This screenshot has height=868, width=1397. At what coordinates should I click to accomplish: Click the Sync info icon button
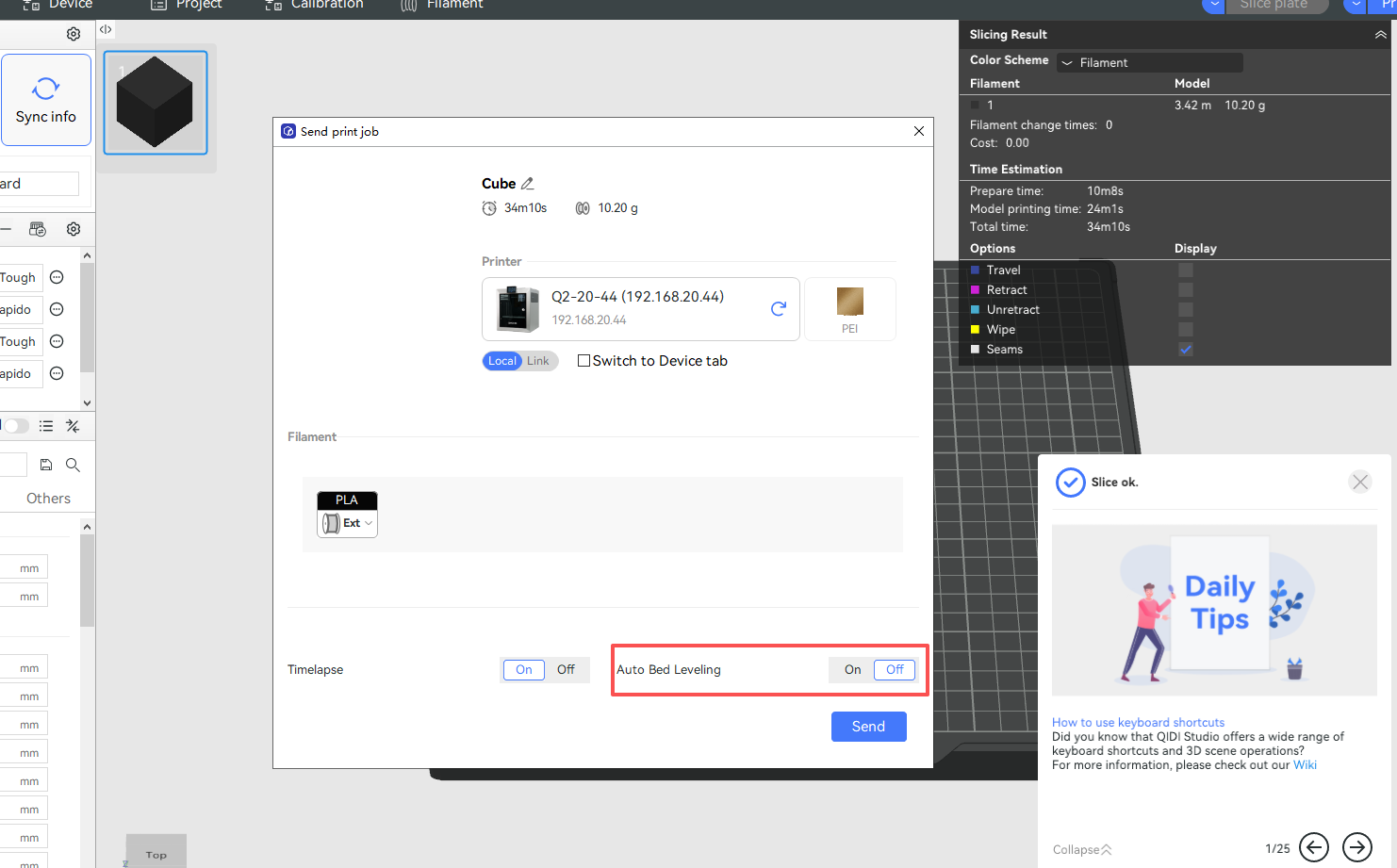click(x=45, y=100)
